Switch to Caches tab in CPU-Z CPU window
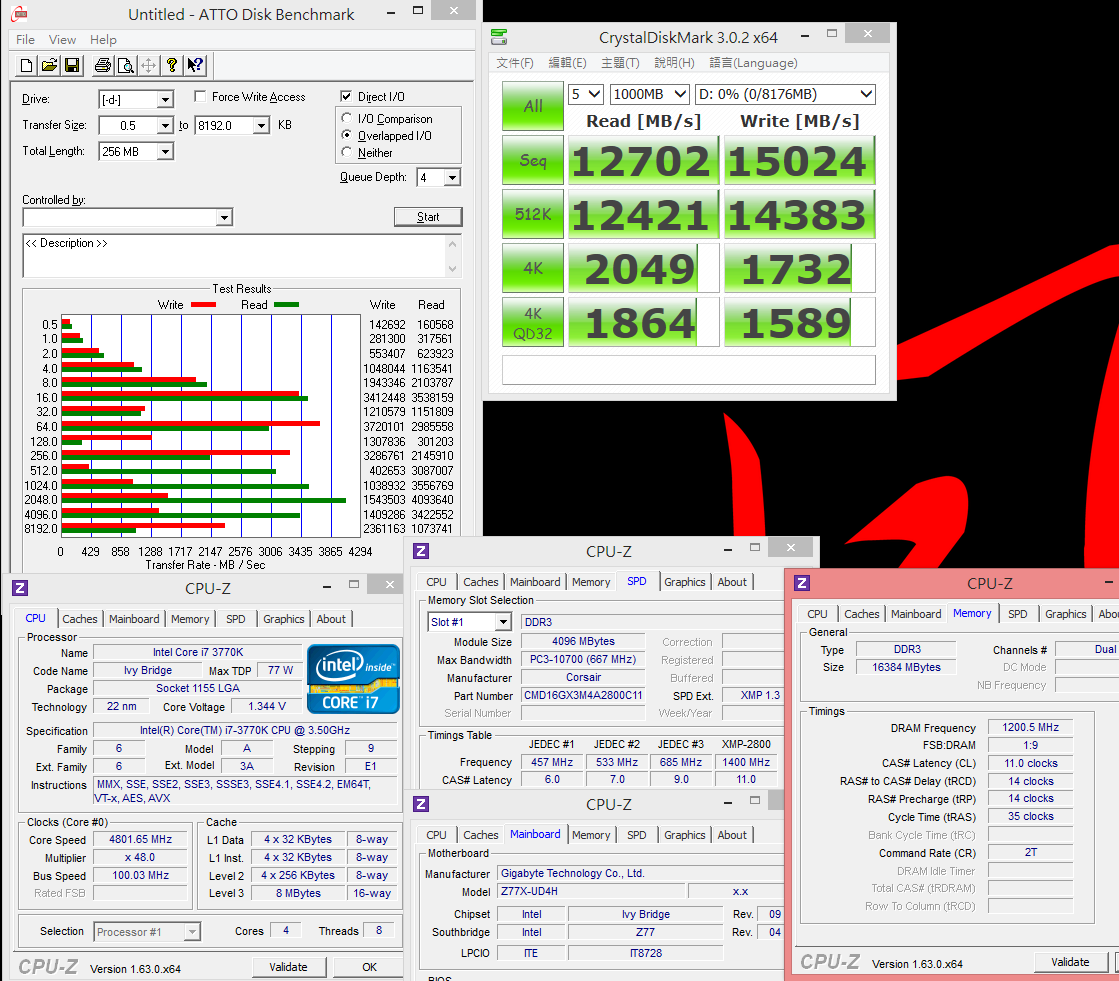This screenshot has height=981, width=1119. click(x=80, y=619)
